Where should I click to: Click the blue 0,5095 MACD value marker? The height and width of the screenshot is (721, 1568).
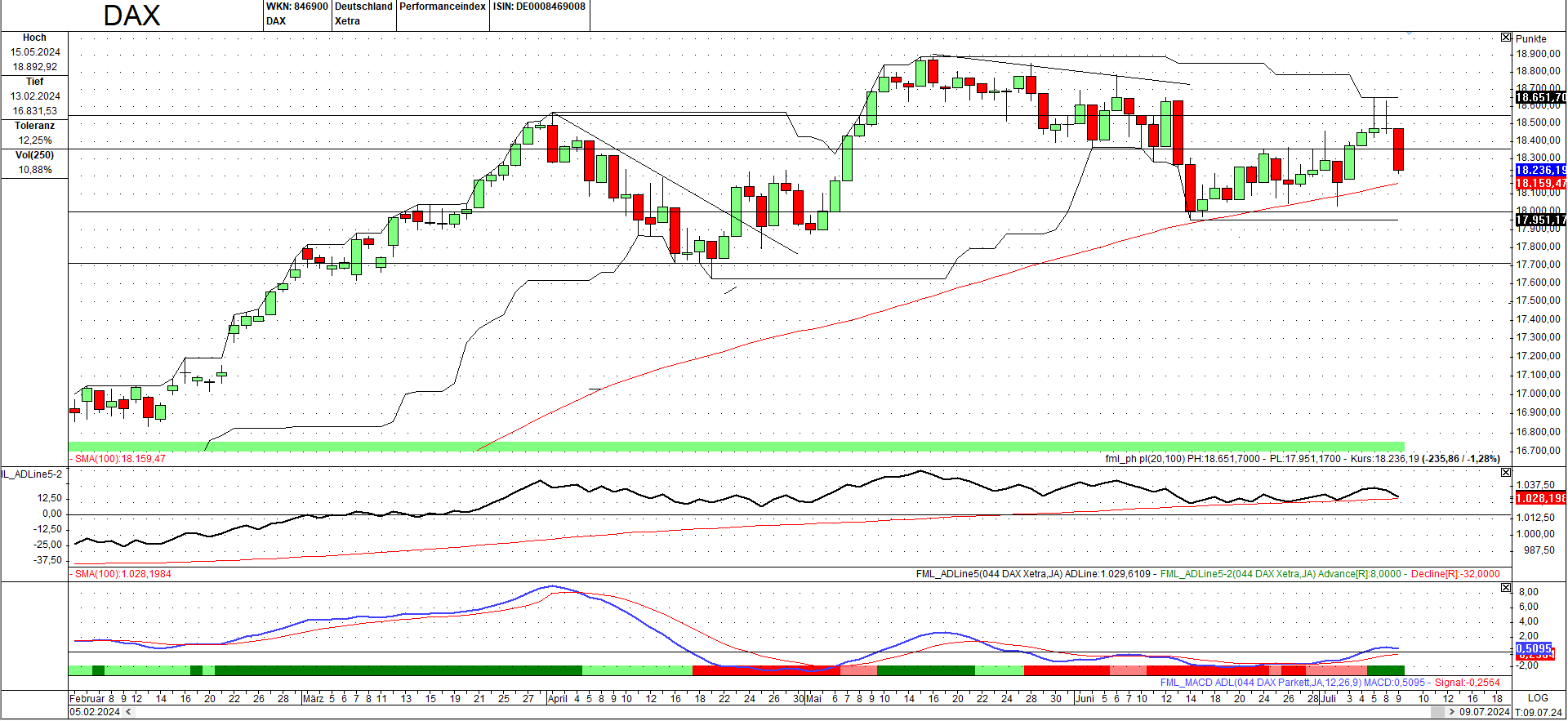click(1534, 648)
